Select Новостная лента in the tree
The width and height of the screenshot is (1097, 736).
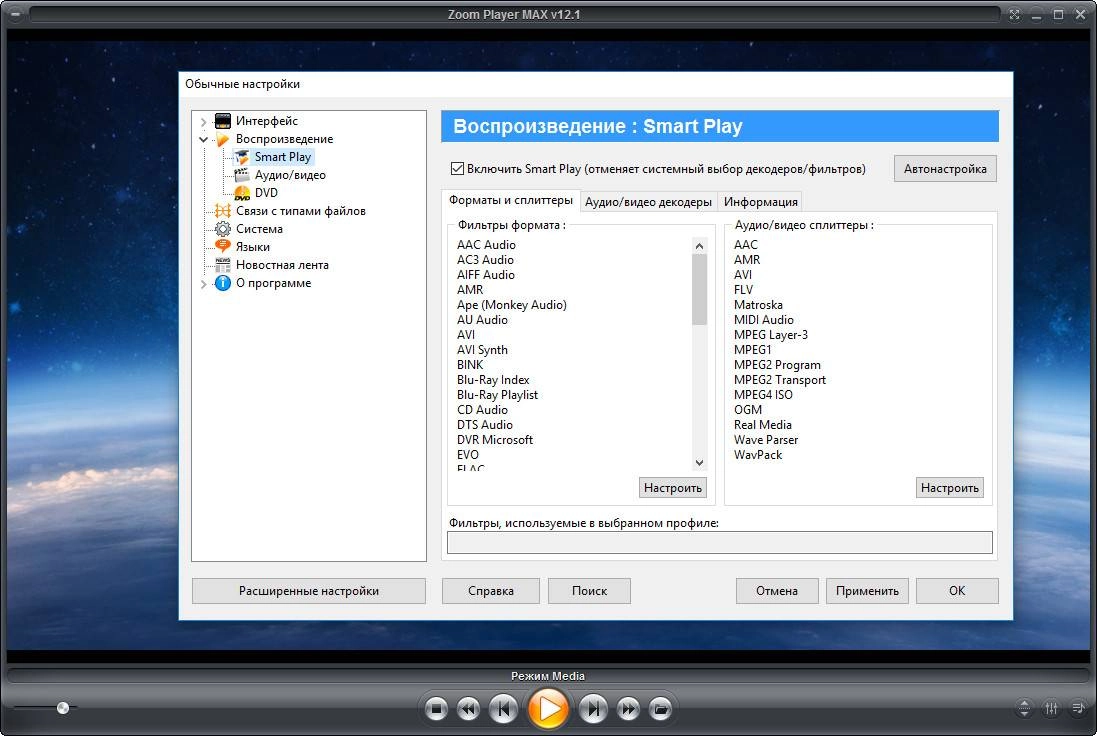(282, 265)
